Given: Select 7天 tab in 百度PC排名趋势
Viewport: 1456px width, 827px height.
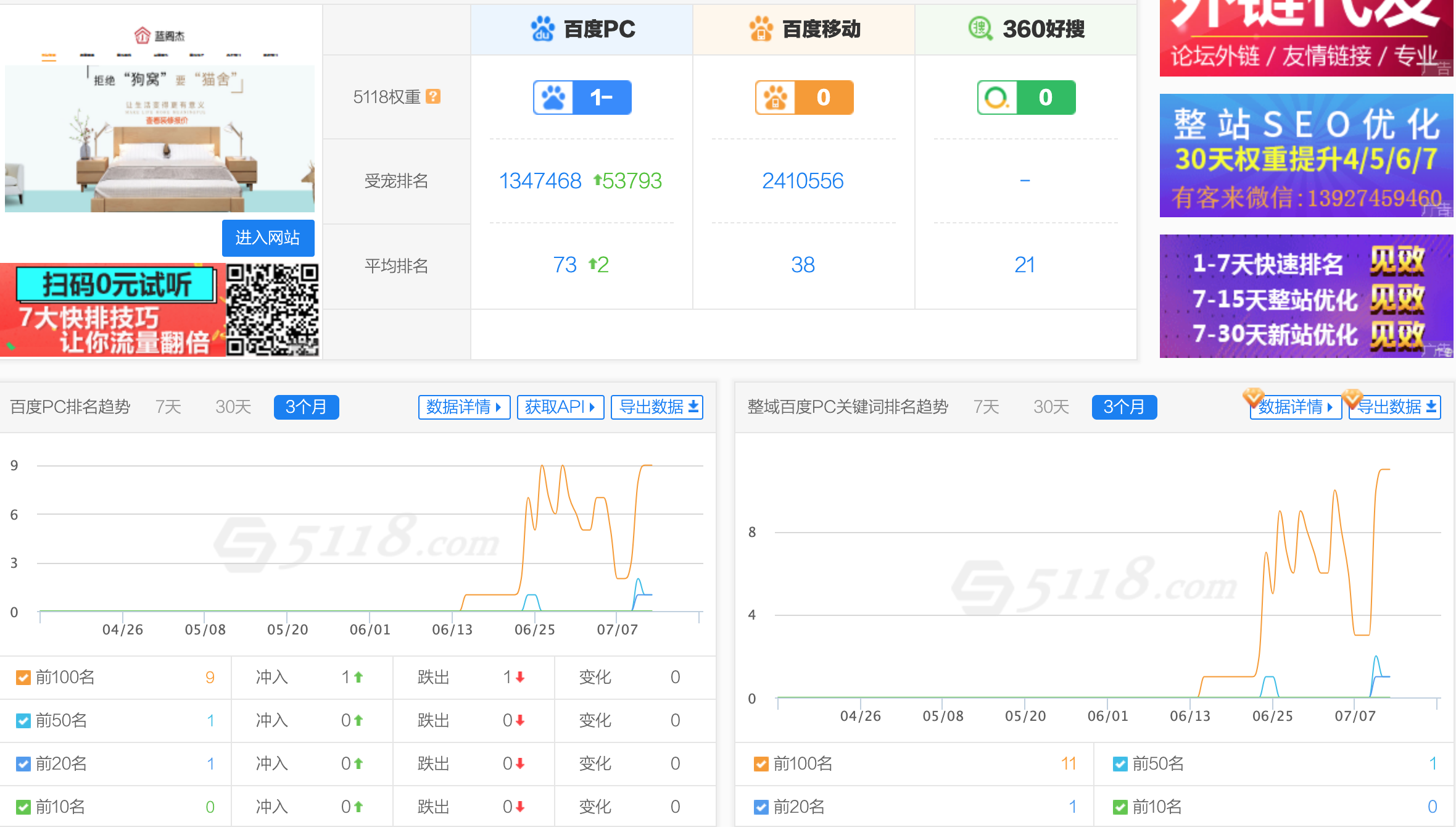Looking at the screenshot, I should pos(168,407).
